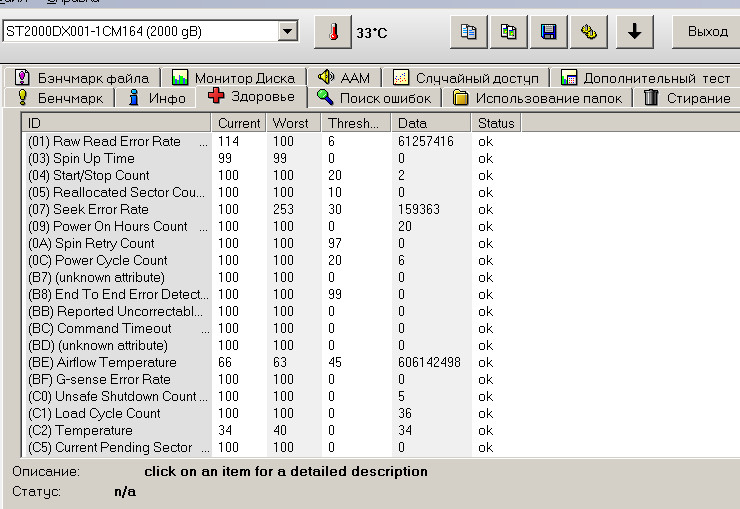Image resolution: width=740 pixels, height=509 pixels.
Task: Click the copy screenshot to clipboard icon
Action: tap(508, 32)
